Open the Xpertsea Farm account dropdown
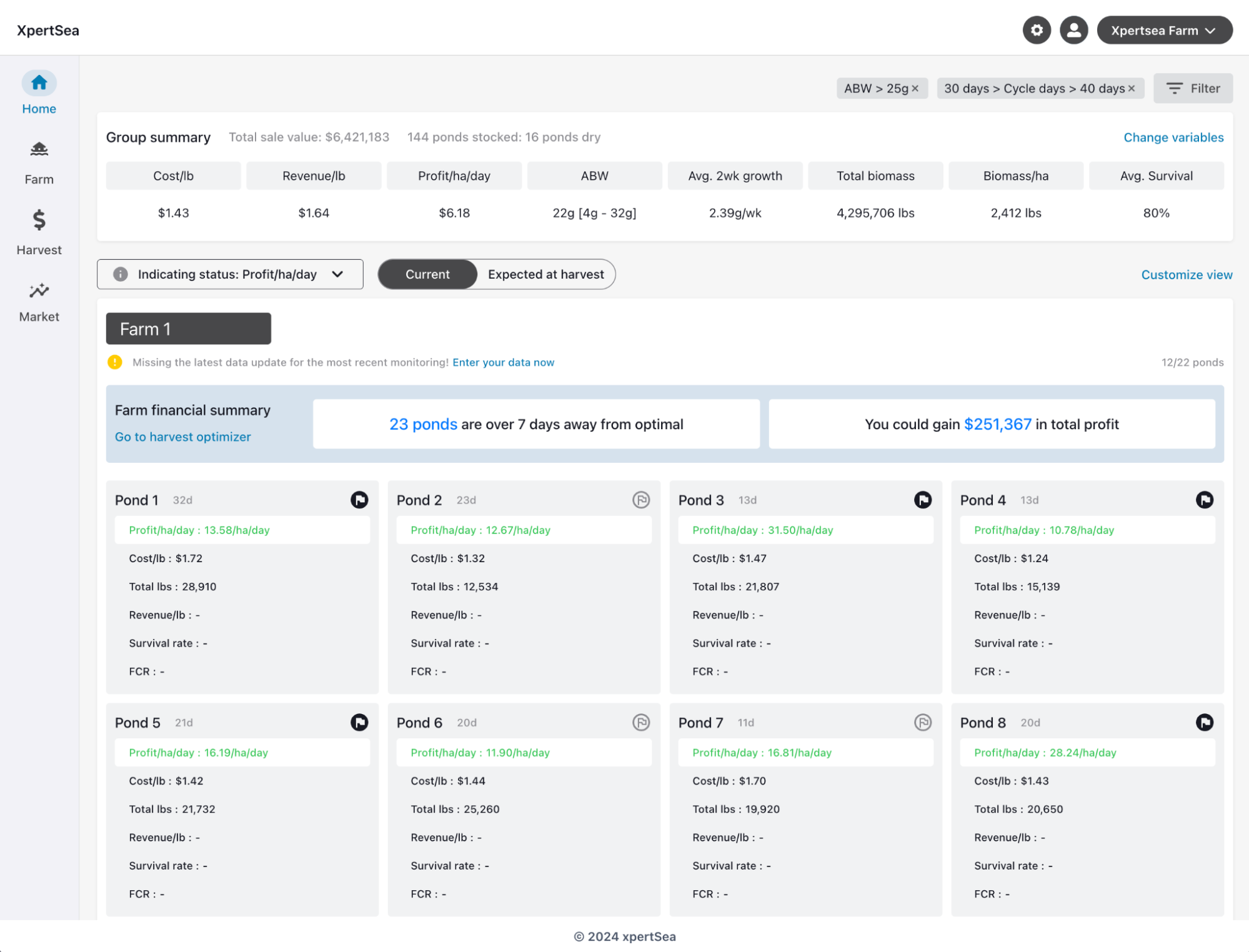Viewport: 1249px width, 952px height. 1165,30
